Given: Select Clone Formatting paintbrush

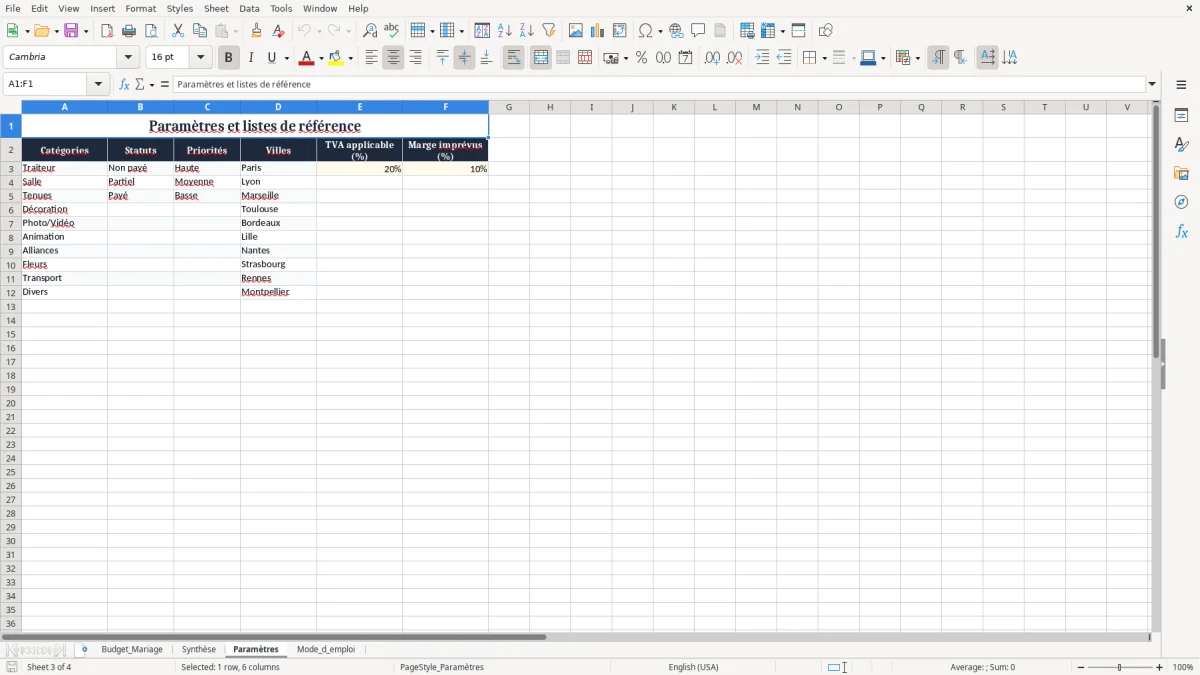Looking at the screenshot, I should [x=257, y=31].
